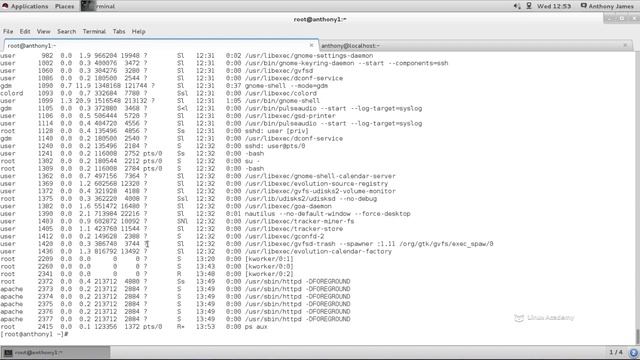Click the [kworker/0:2] entry
The width and height of the screenshot is (640, 360).
tap(269, 274)
